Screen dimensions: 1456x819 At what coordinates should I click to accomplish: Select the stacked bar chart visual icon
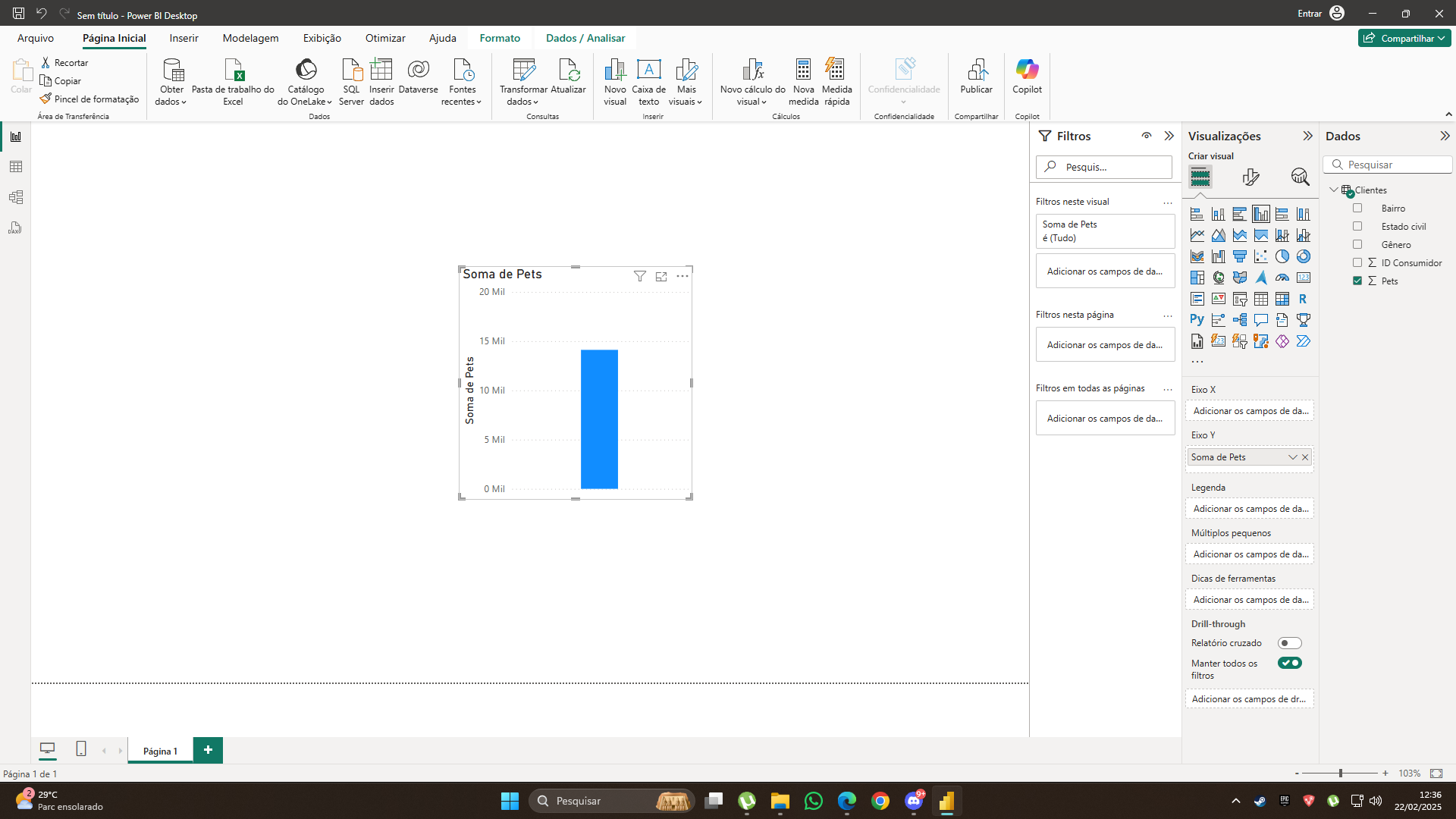coord(1197,214)
